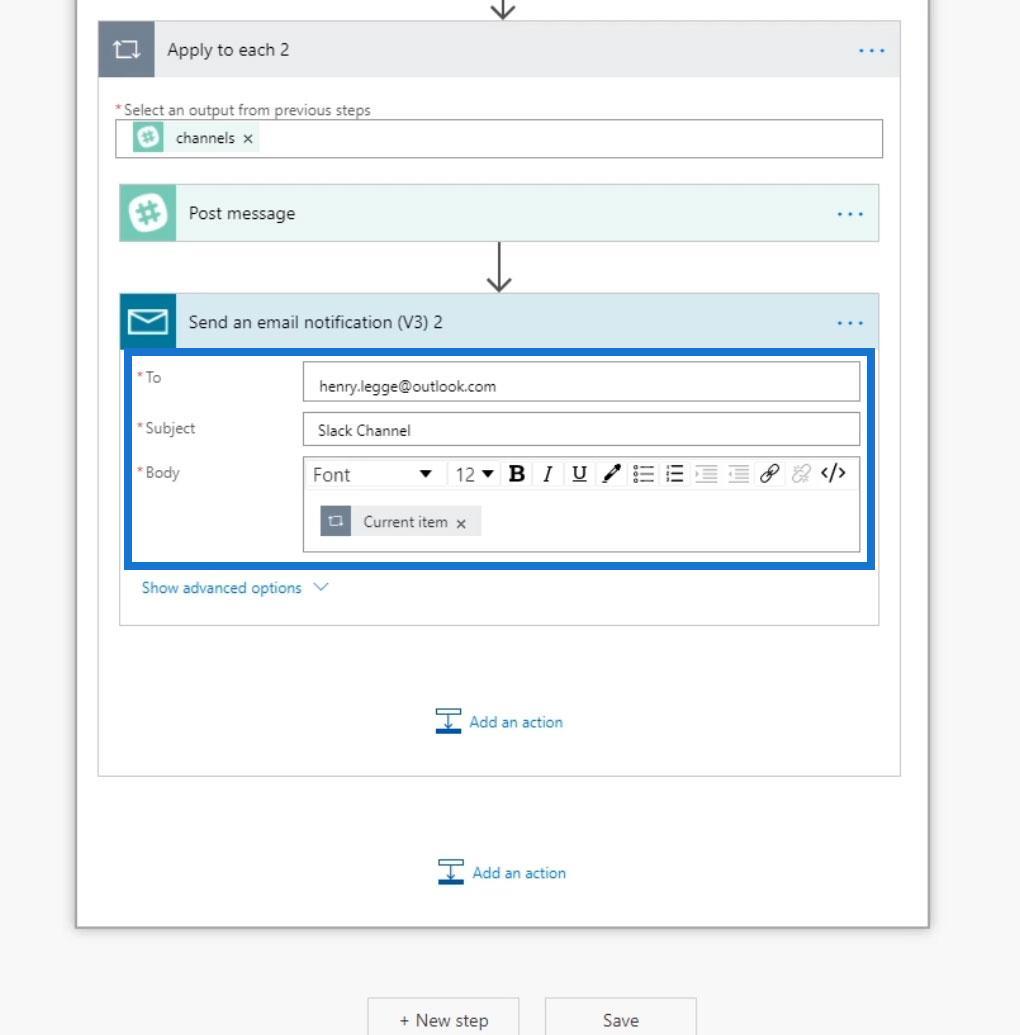Image resolution: width=1020 pixels, height=1035 pixels.
Task: Click the lower Add an action link
Action: coord(502,873)
